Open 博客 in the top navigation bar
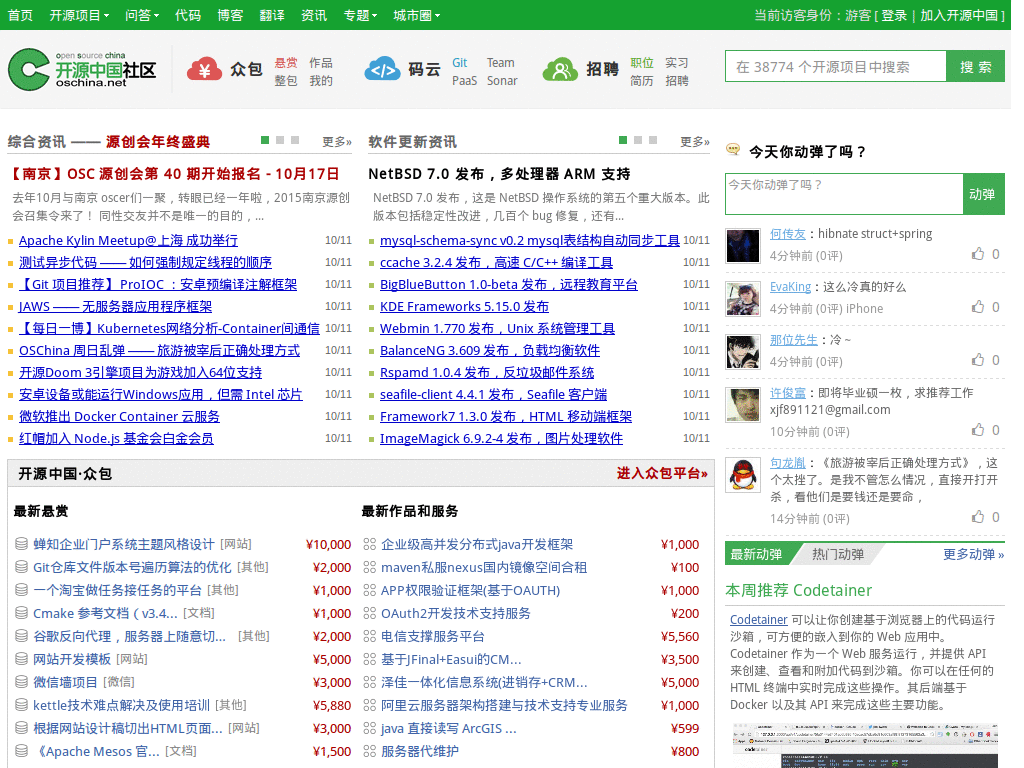Image resolution: width=1024 pixels, height=768 pixels. click(230, 15)
